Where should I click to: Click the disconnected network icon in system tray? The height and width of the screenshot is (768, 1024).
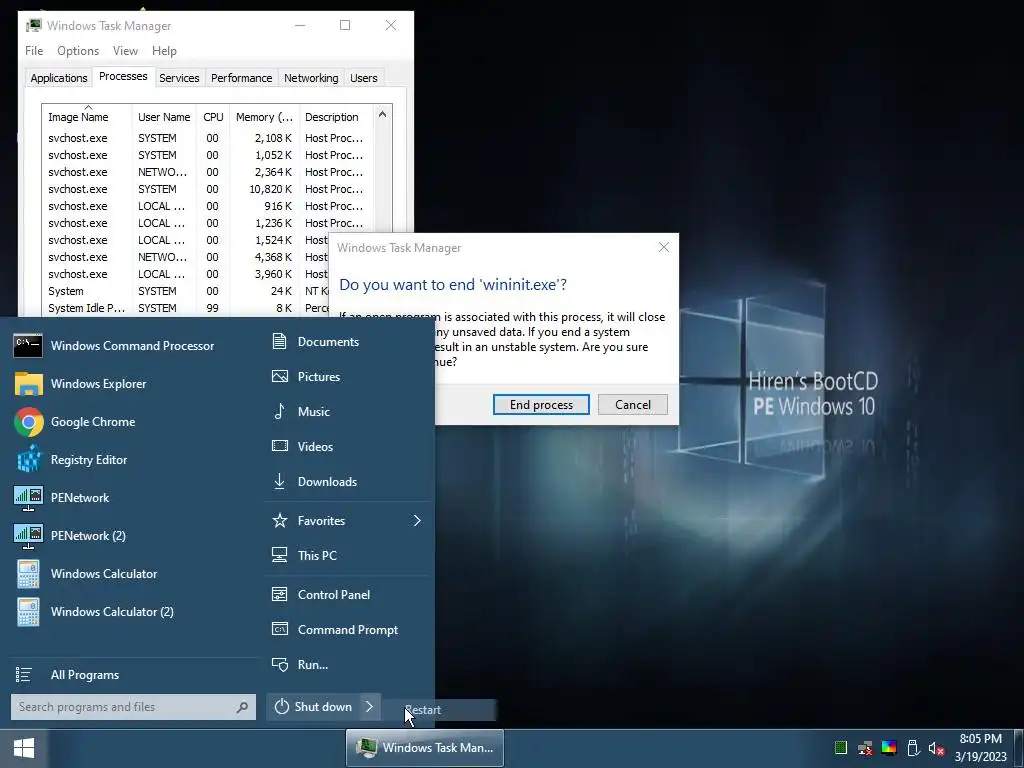point(865,748)
